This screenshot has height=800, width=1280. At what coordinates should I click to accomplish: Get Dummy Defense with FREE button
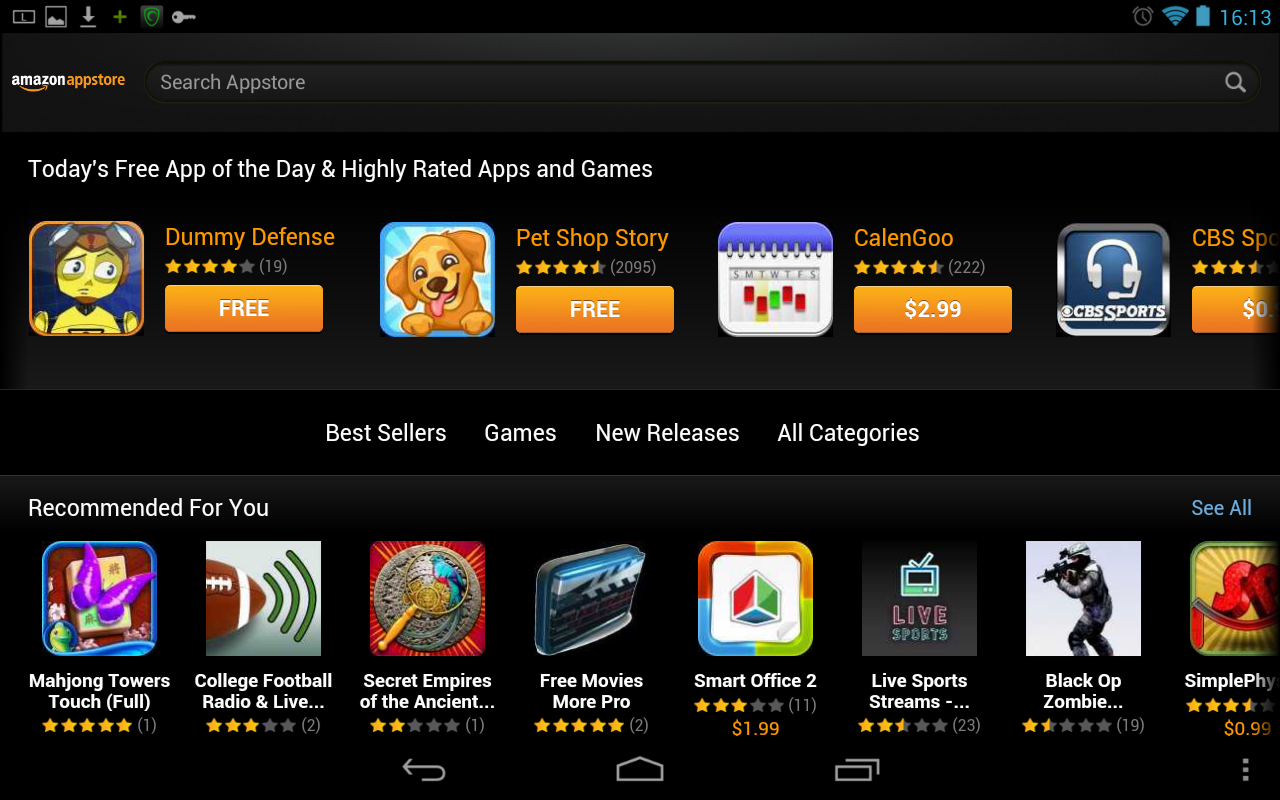tap(244, 308)
